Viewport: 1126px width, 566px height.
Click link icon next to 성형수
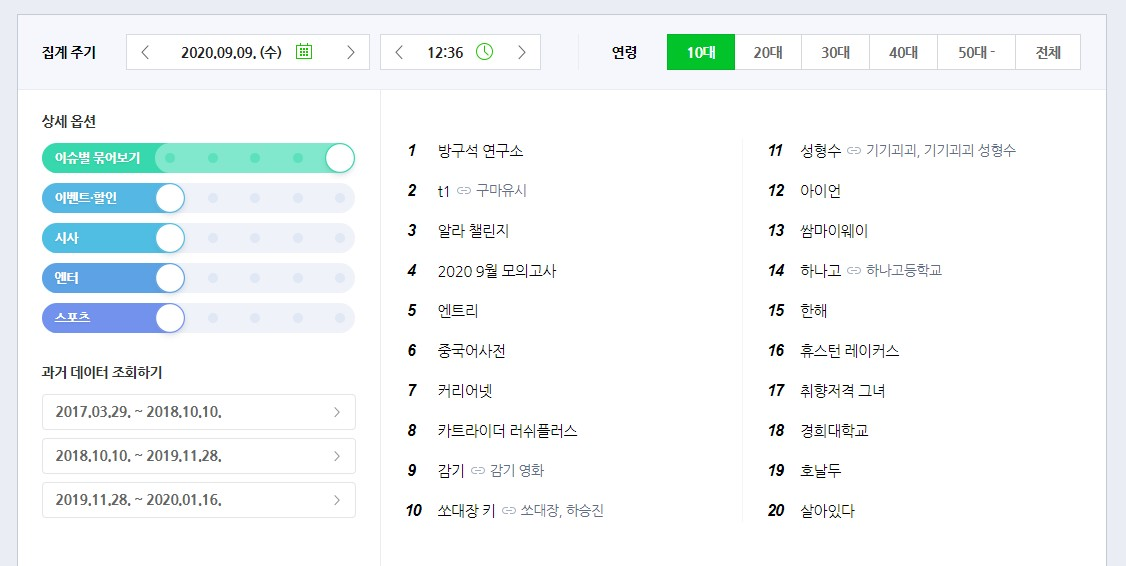point(854,151)
